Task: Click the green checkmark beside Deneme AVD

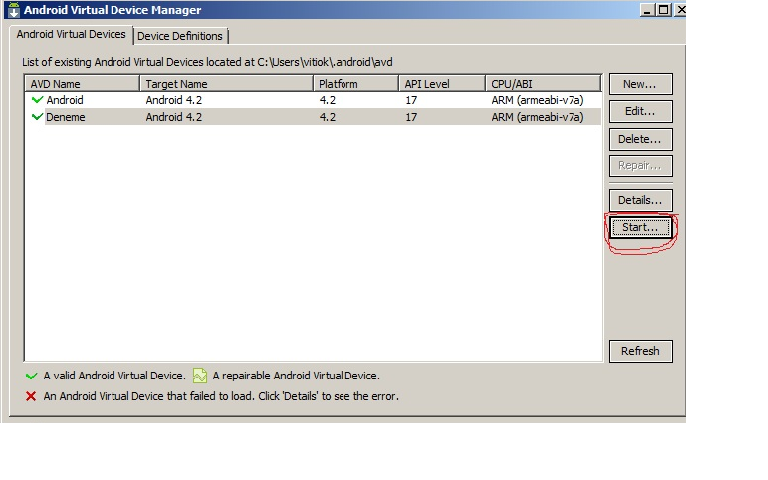Action: coord(37,117)
